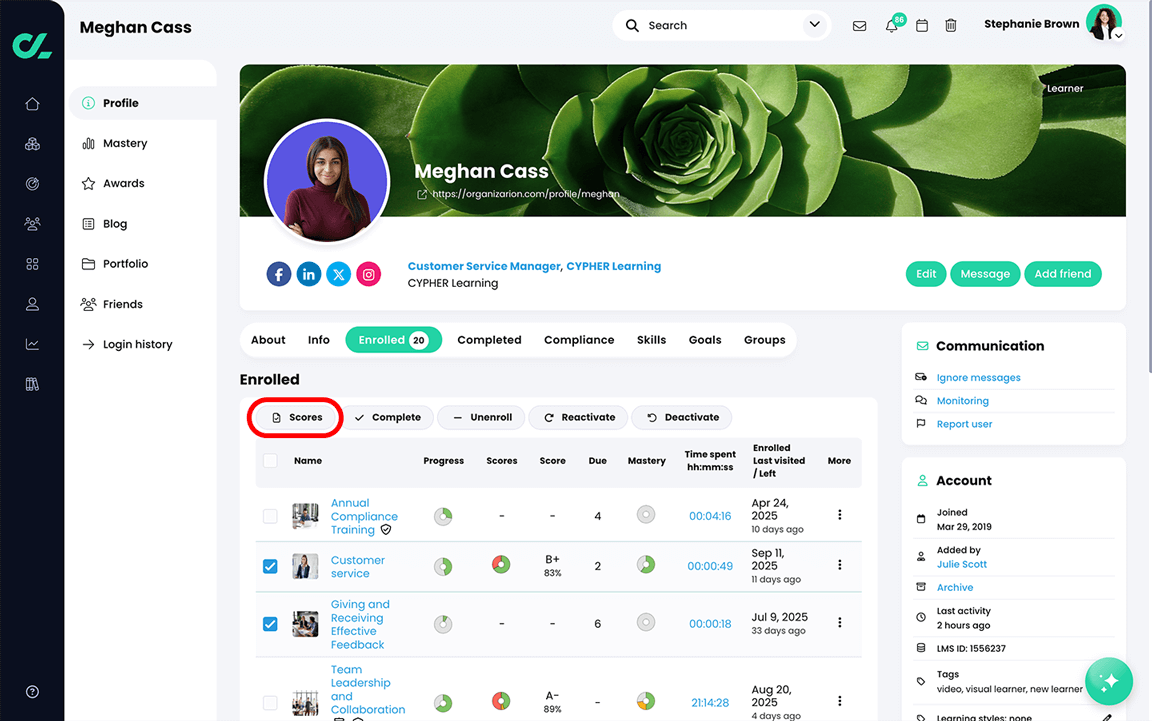Click the trash icon in the top bar

pos(951,25)
